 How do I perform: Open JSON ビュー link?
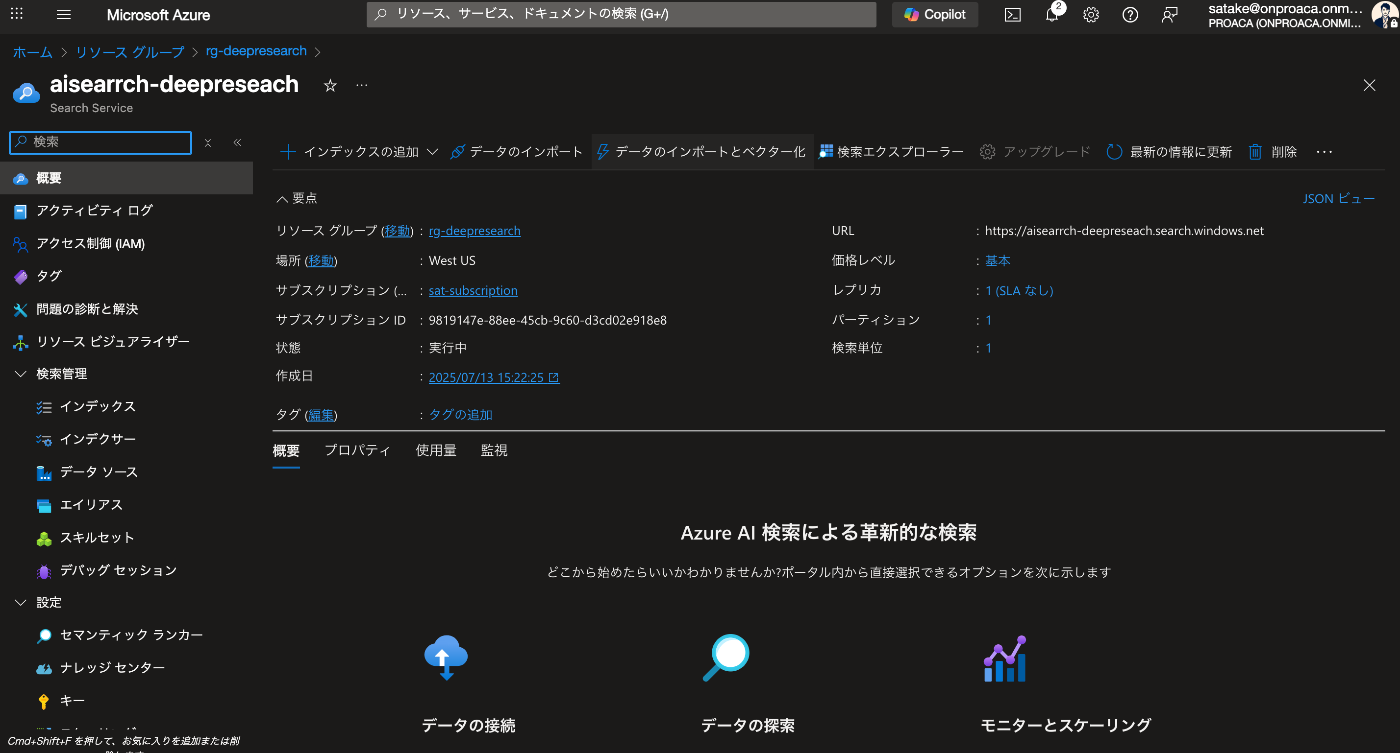point(1339,199)
